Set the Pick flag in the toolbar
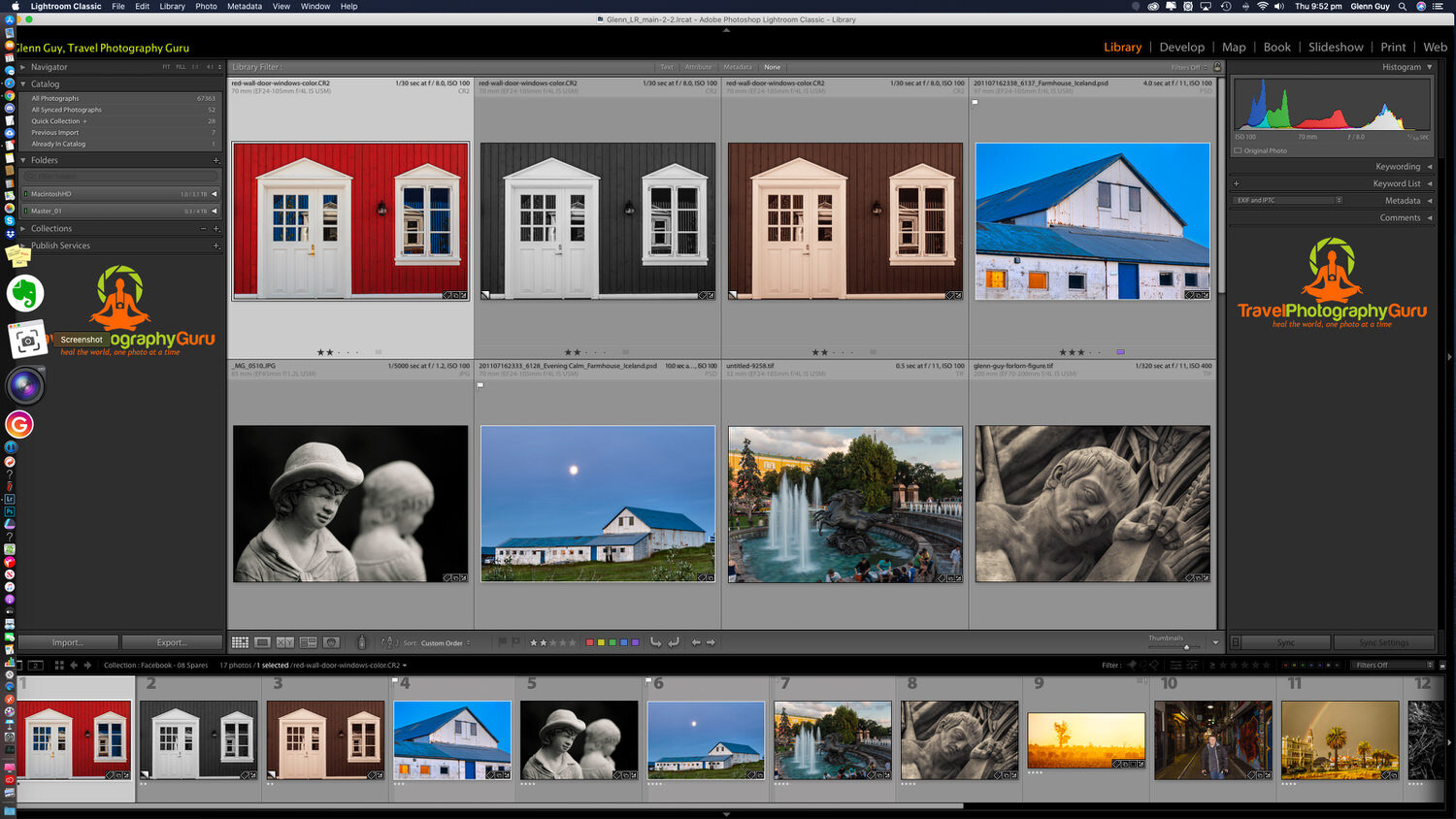The height and width of the screenshot is (819, 1456). (502, 641)
